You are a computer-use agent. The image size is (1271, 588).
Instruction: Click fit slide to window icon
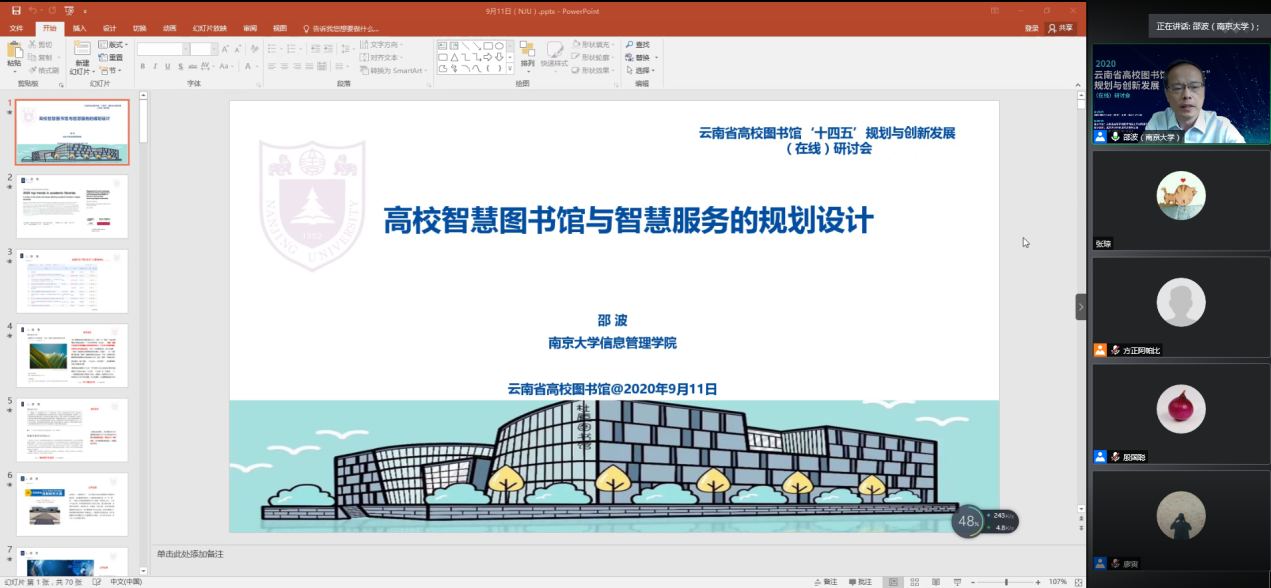point(1078,582)
